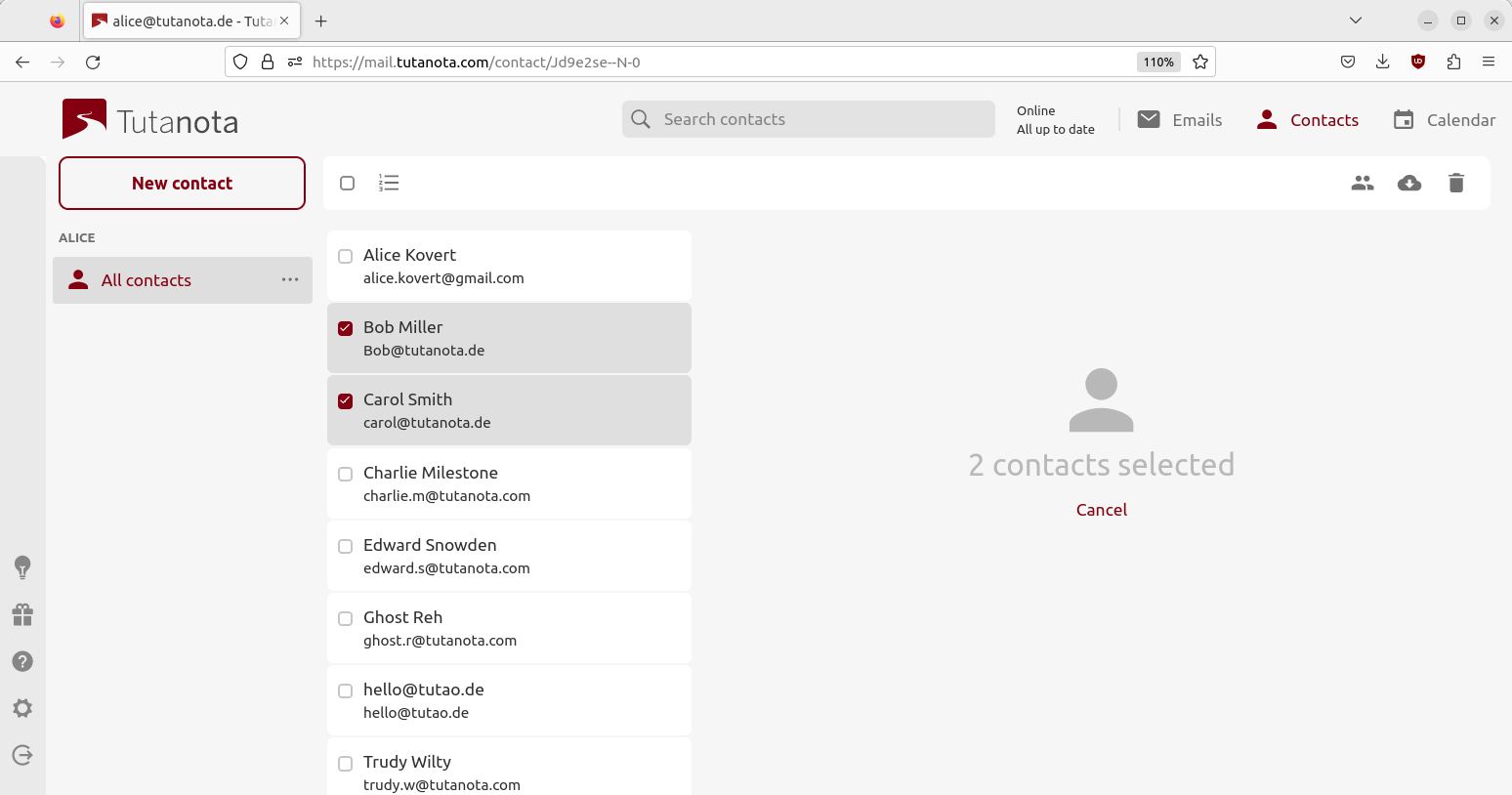Open the gift card icon
The height and width of the screenshot is (795, 1512).
point(22,614)
